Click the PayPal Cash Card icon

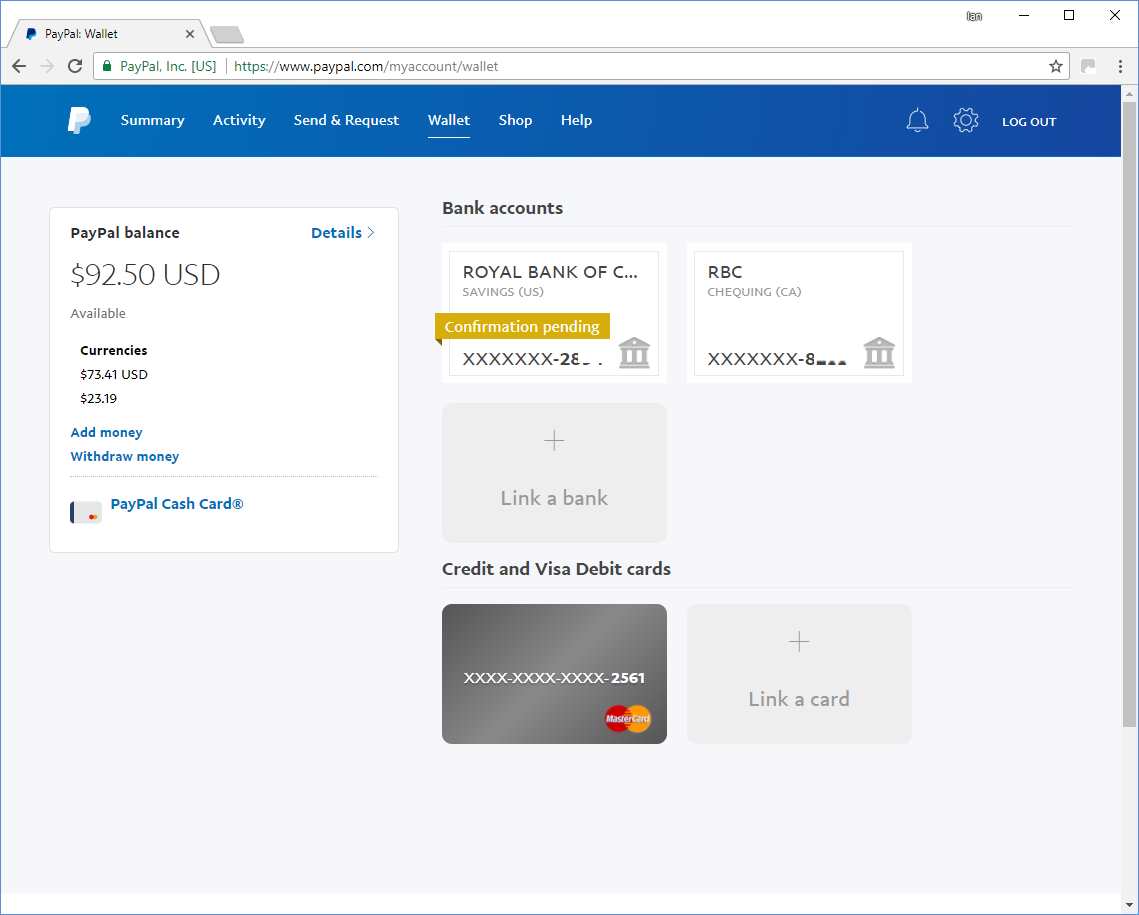[86, 512]
